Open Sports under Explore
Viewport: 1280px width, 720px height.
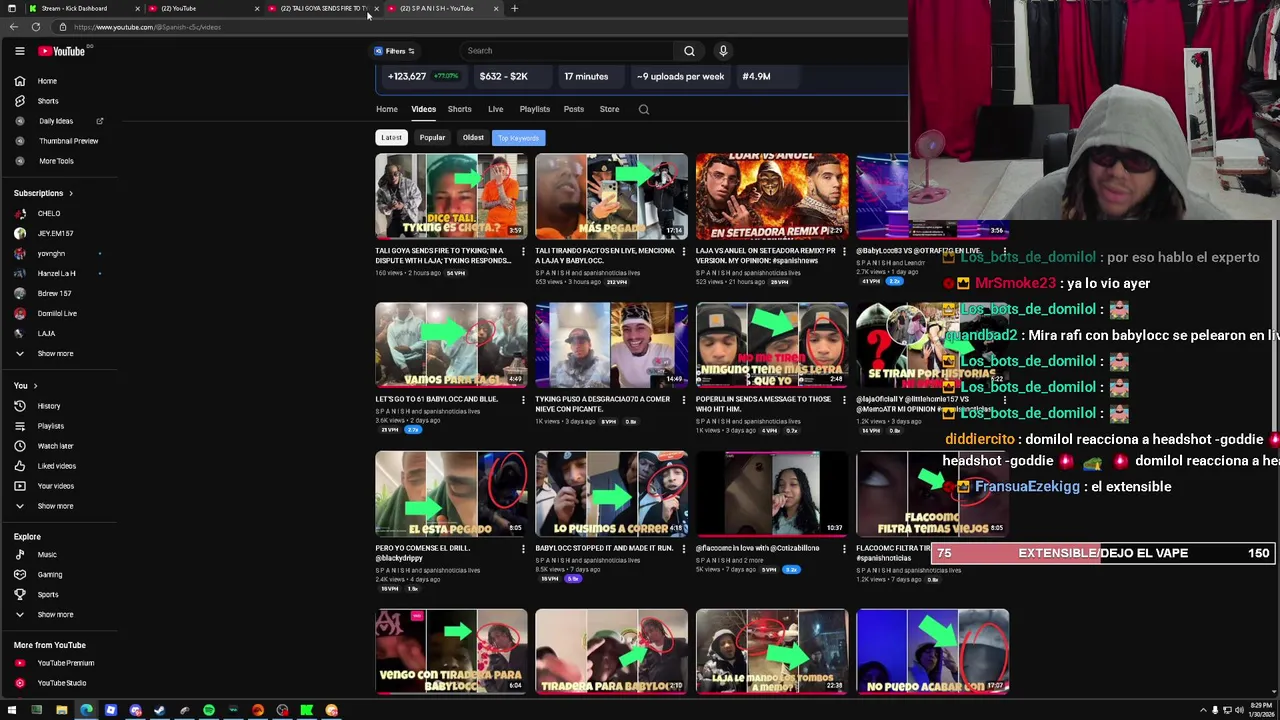[48, 595]
